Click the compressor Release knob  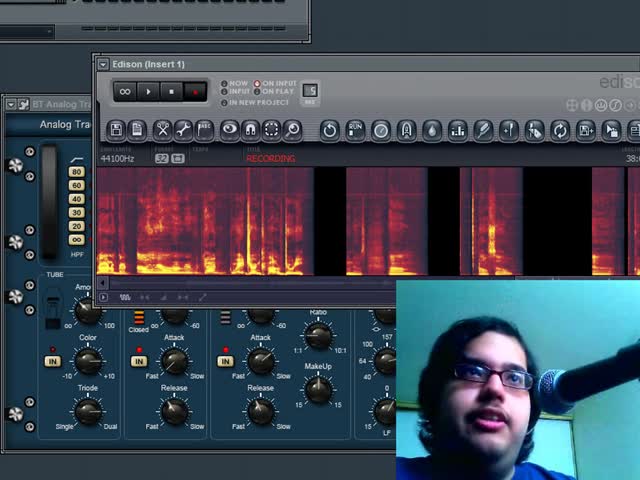click(261, 412)
